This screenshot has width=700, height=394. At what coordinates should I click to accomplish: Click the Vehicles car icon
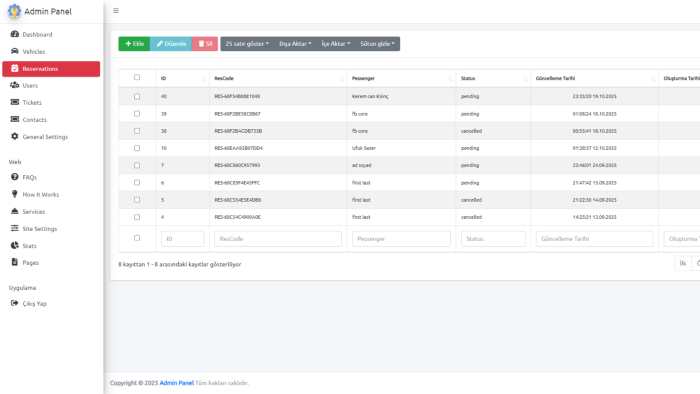(x=15, y=51)
